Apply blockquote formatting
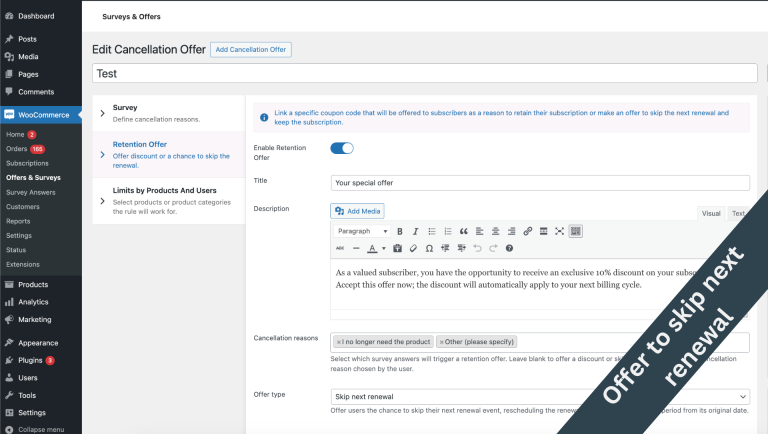Image resolution: width=768 pixels, height=434 pixels. 463,231
